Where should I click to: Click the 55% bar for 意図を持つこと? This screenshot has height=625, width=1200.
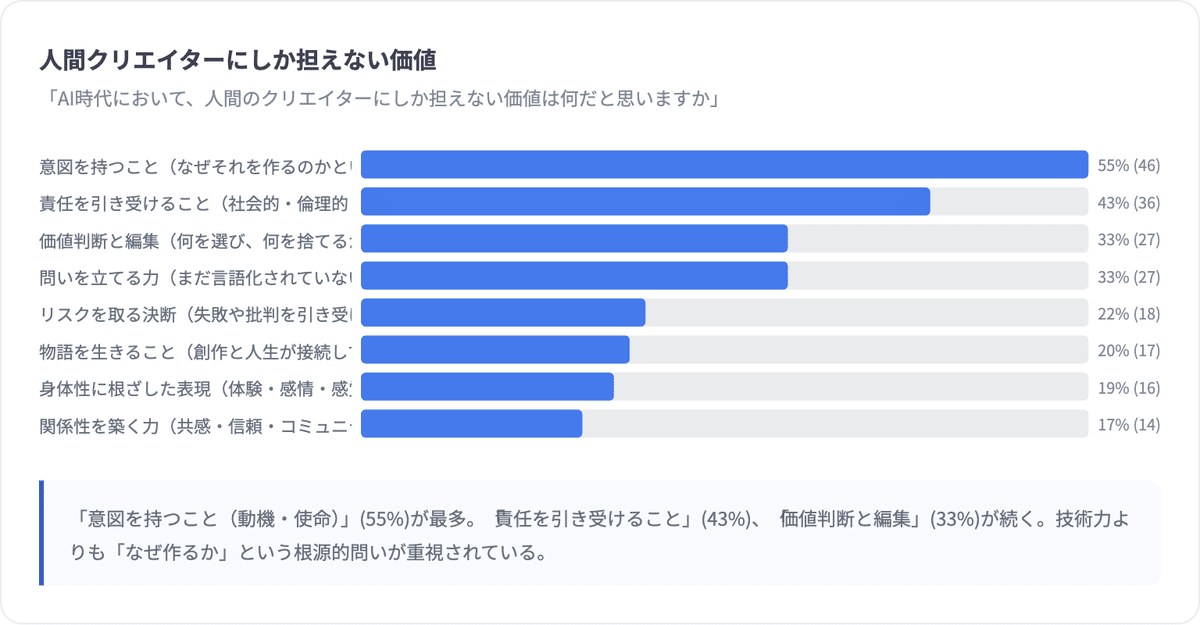[724, 165]
